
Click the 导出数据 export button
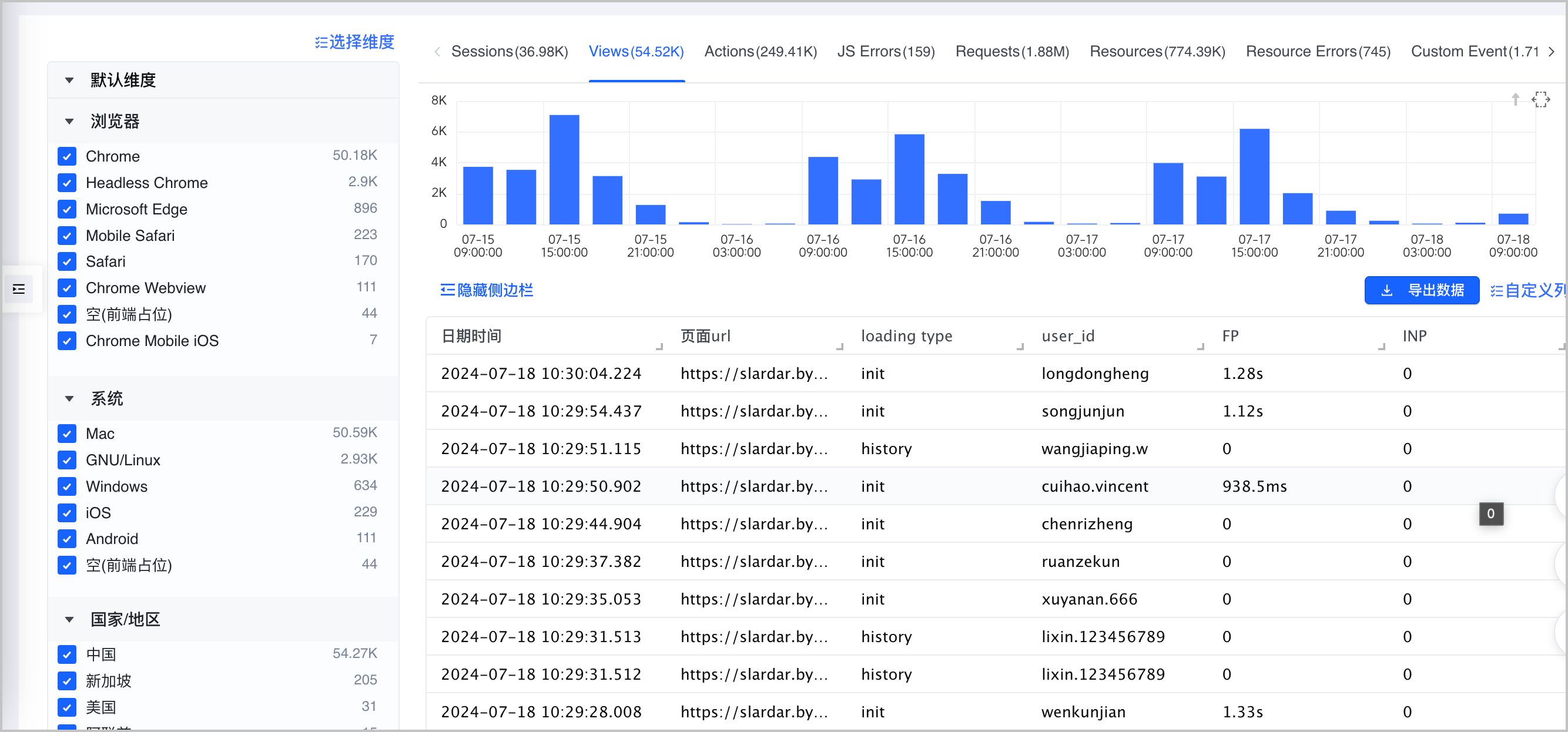click(x=1421, y=290)
